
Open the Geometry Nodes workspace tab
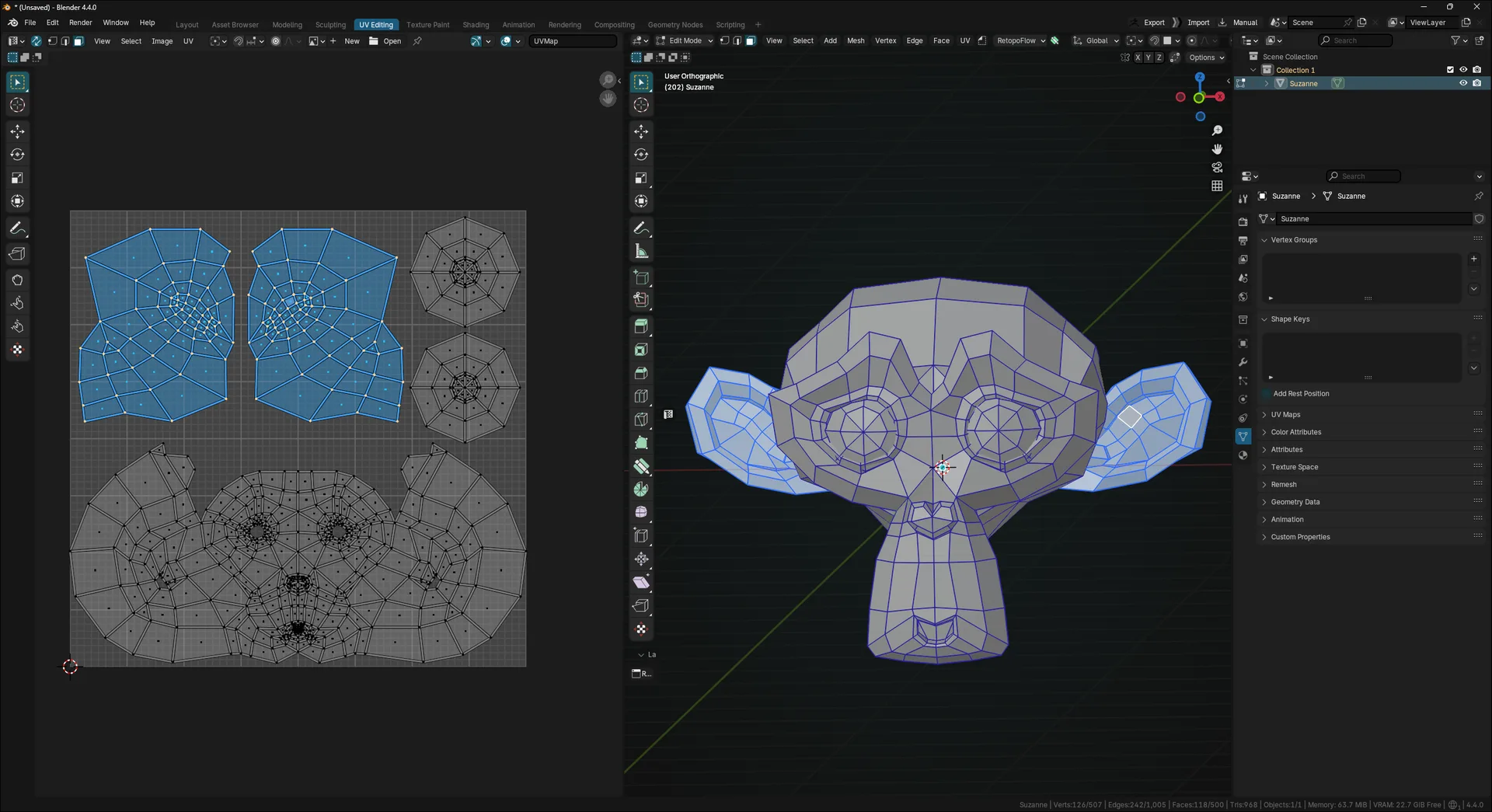[x=675, y=25]
